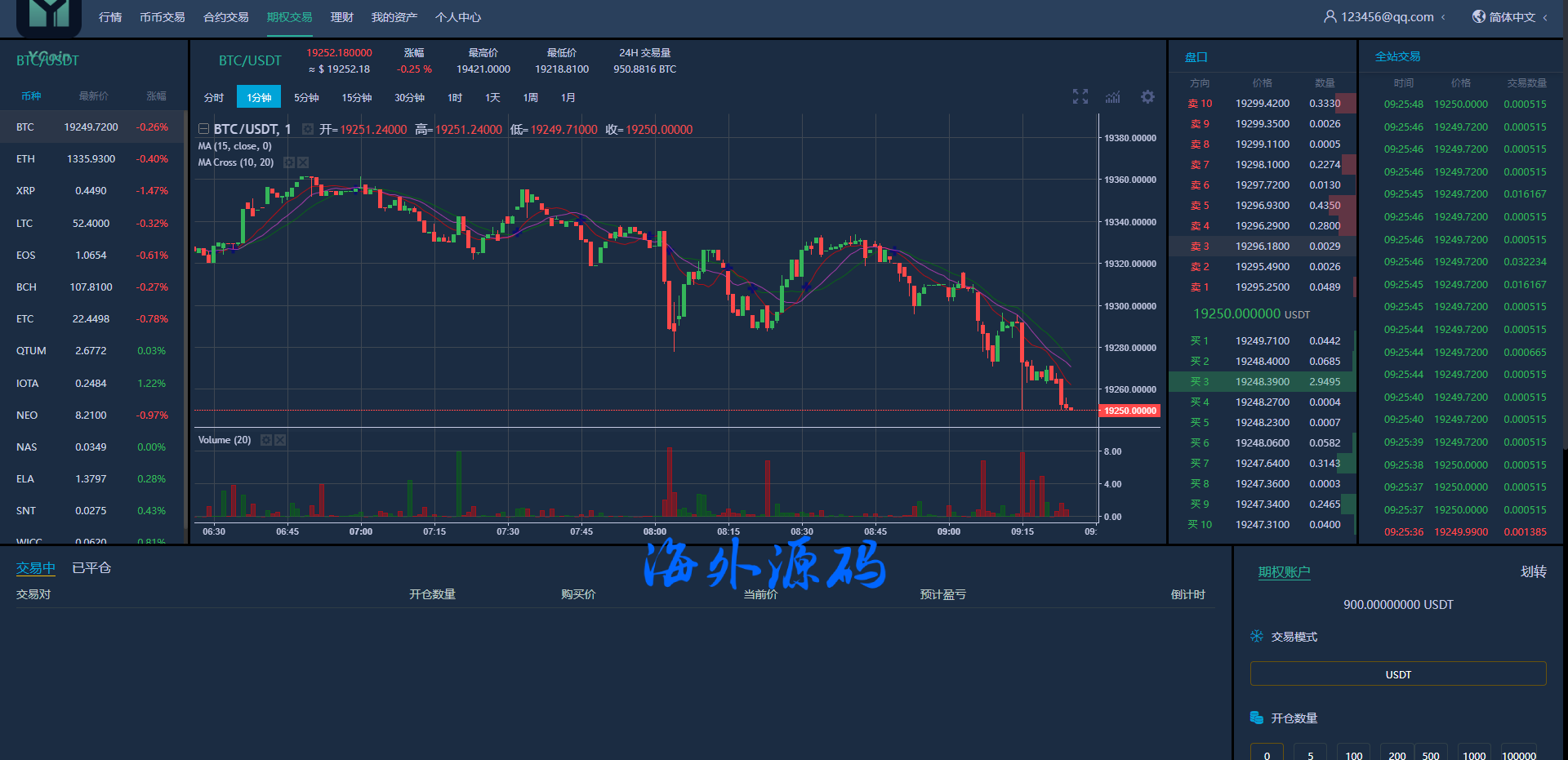Switch to the 已平仓 tab

pyautogui.click(x=91, y=567)
